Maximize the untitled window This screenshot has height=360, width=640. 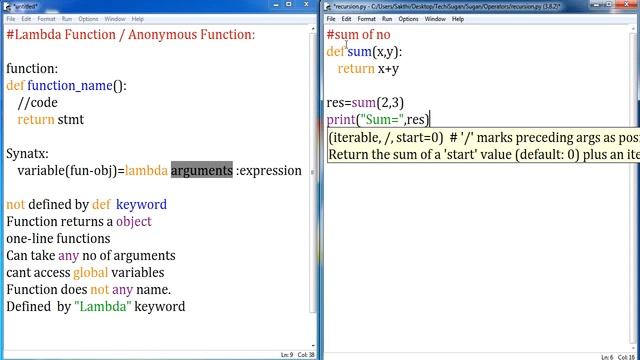[289, 4]
